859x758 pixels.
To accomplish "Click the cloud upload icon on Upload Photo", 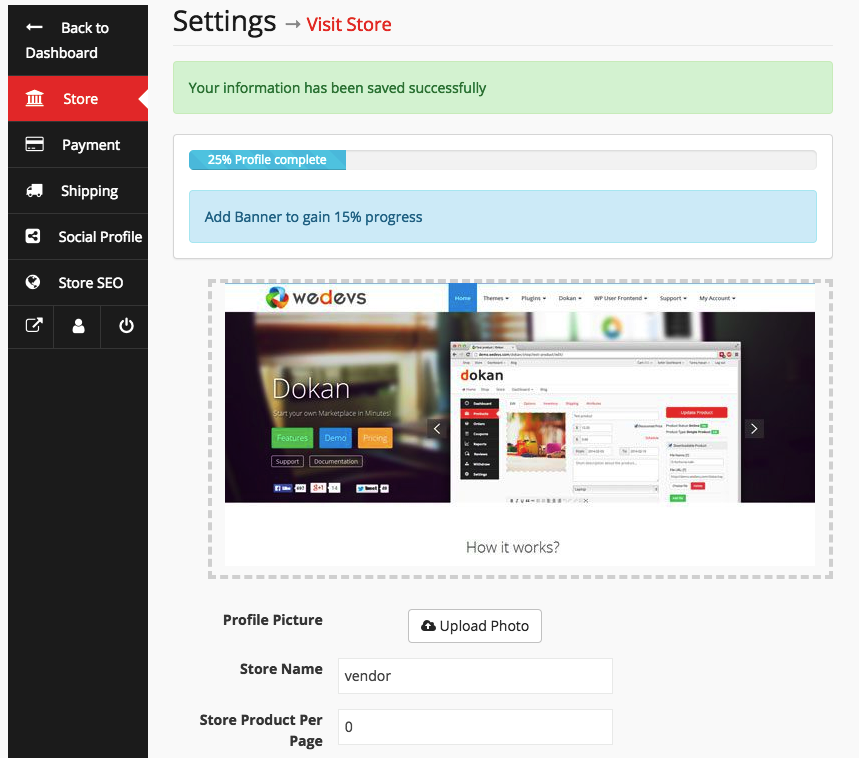I will [x=428, y=625].
